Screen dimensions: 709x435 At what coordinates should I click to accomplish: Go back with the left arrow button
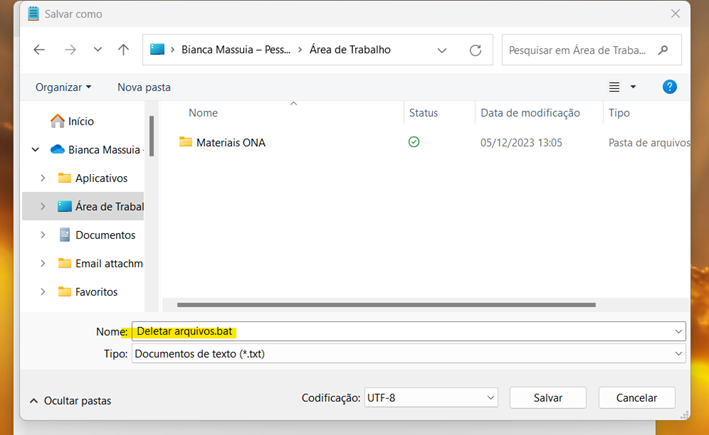(x=39, y=49)
